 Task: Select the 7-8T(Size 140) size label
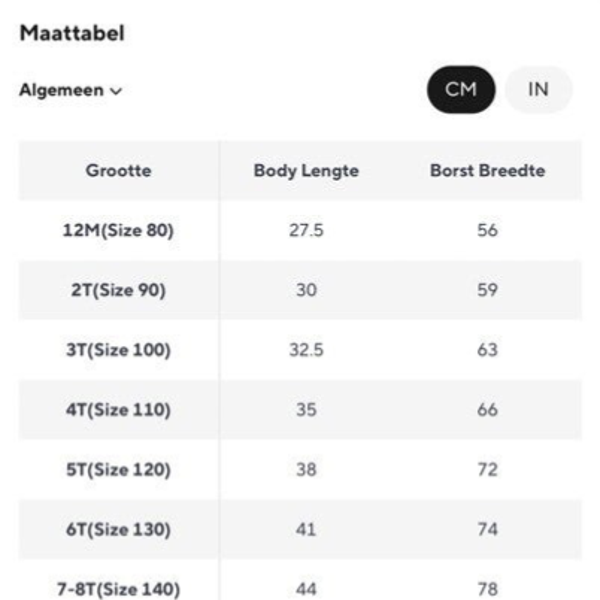click(x=118, y=588)
